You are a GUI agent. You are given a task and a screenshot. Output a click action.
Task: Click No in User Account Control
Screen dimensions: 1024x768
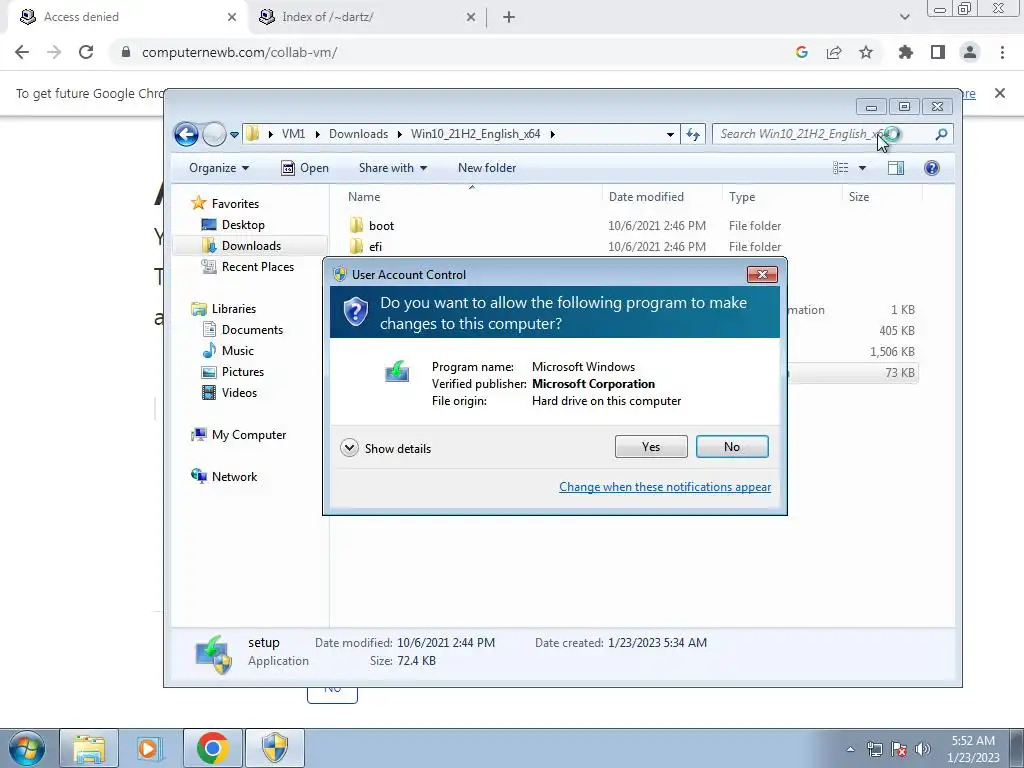tap(732, 447)
